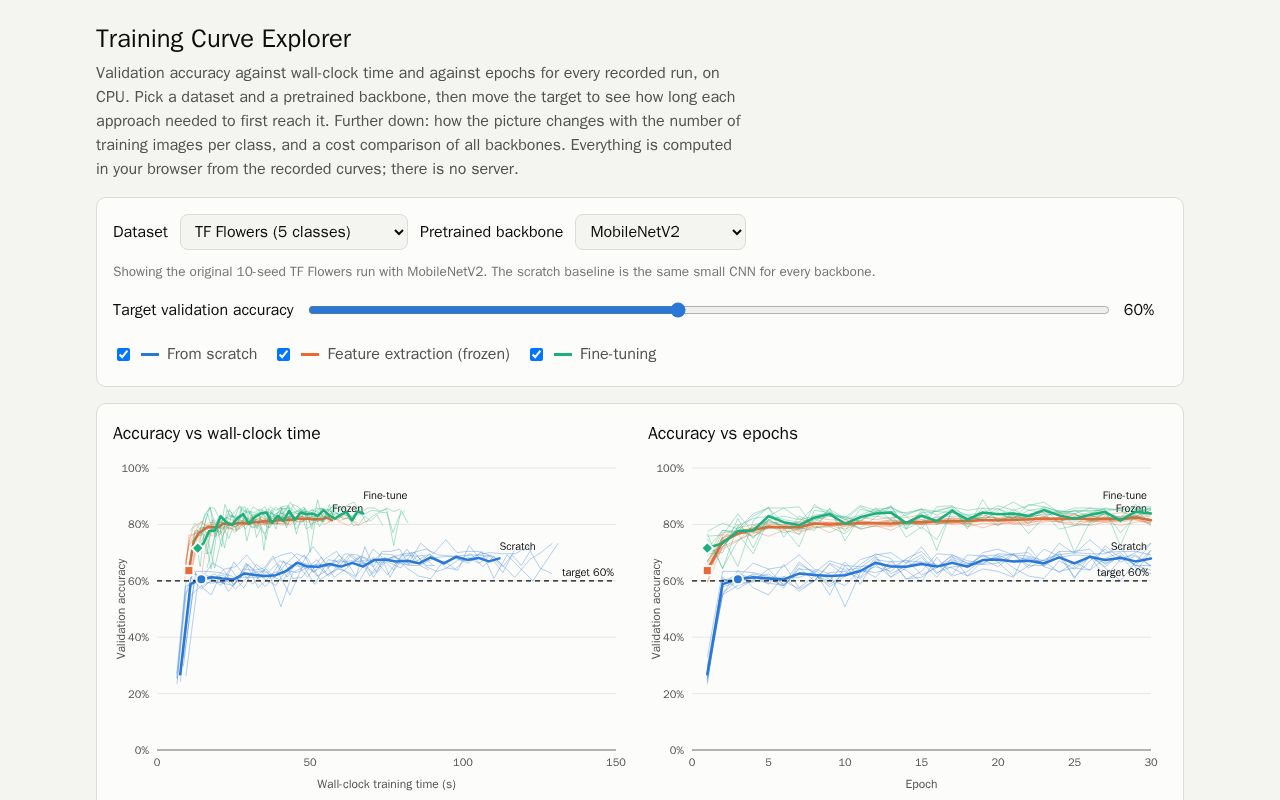Click the blue circle marker in epochs chart
Image resolution: width=1280 pixels, height=800 pixels.
click(x=738, y=579)
